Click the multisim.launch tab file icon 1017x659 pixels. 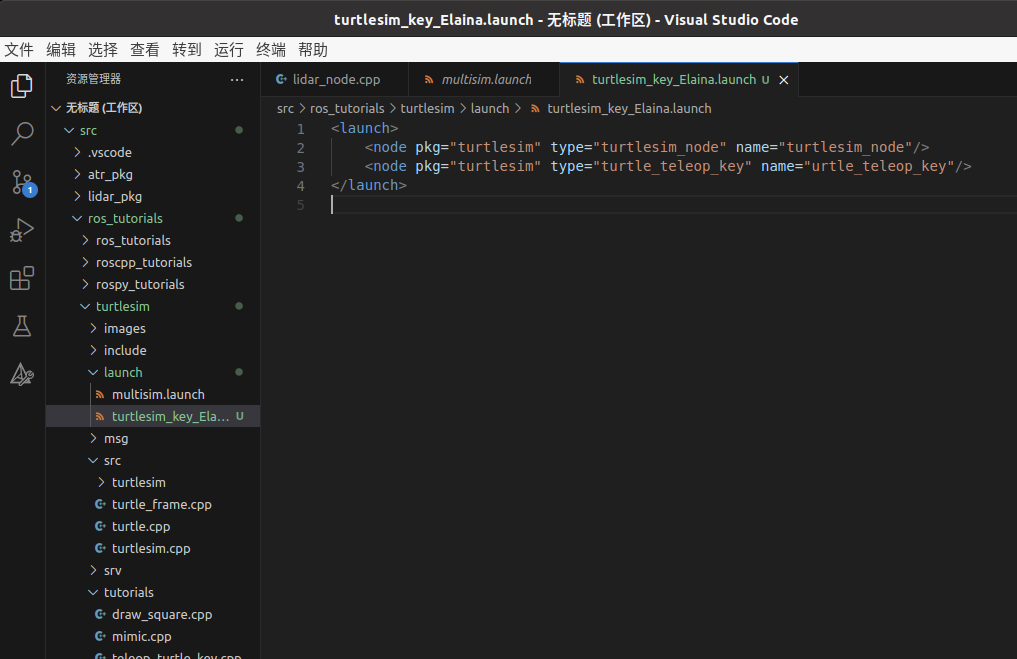[429, 80]
